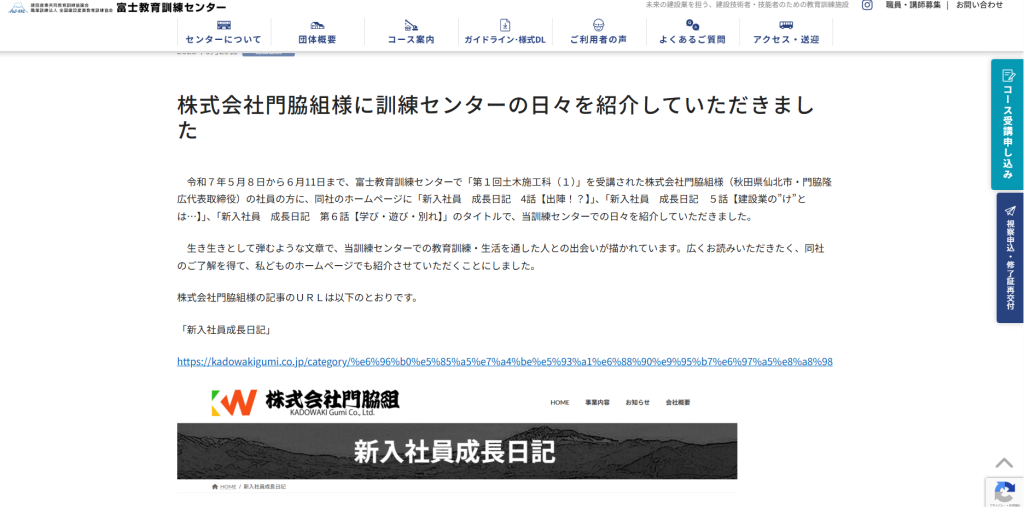Click the Q&A icon above よくあるご質問
The image size is (1024, 507).
coord(692,25)
